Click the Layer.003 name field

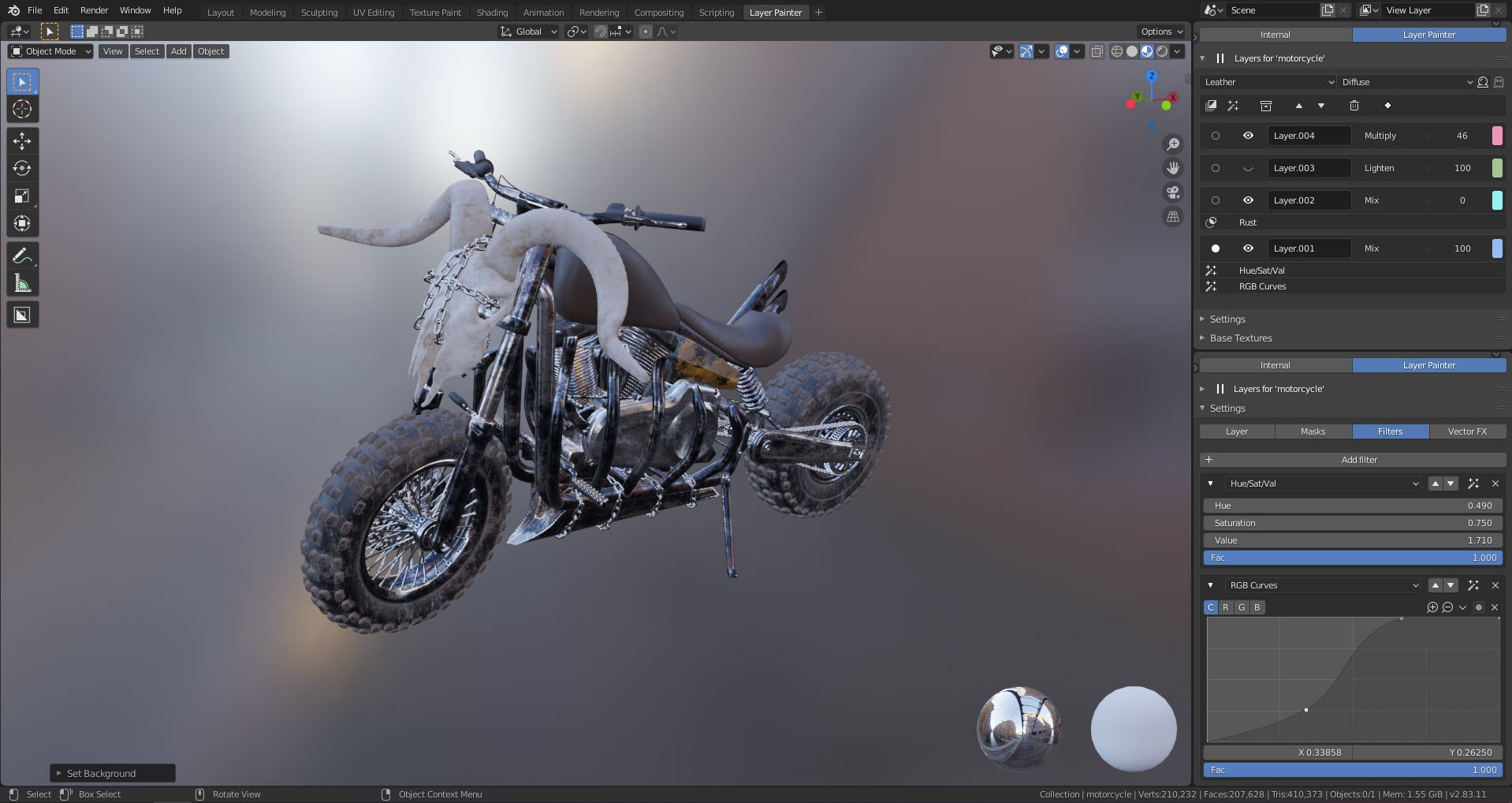point(1309,168)
